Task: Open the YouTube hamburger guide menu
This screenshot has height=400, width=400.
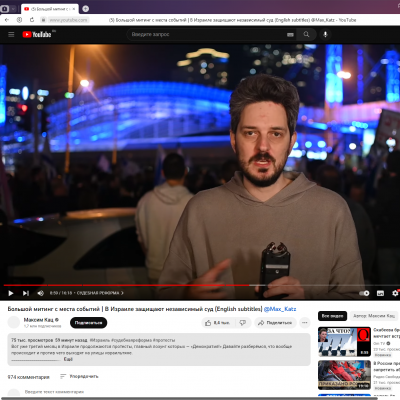Action: pos(11,34)
